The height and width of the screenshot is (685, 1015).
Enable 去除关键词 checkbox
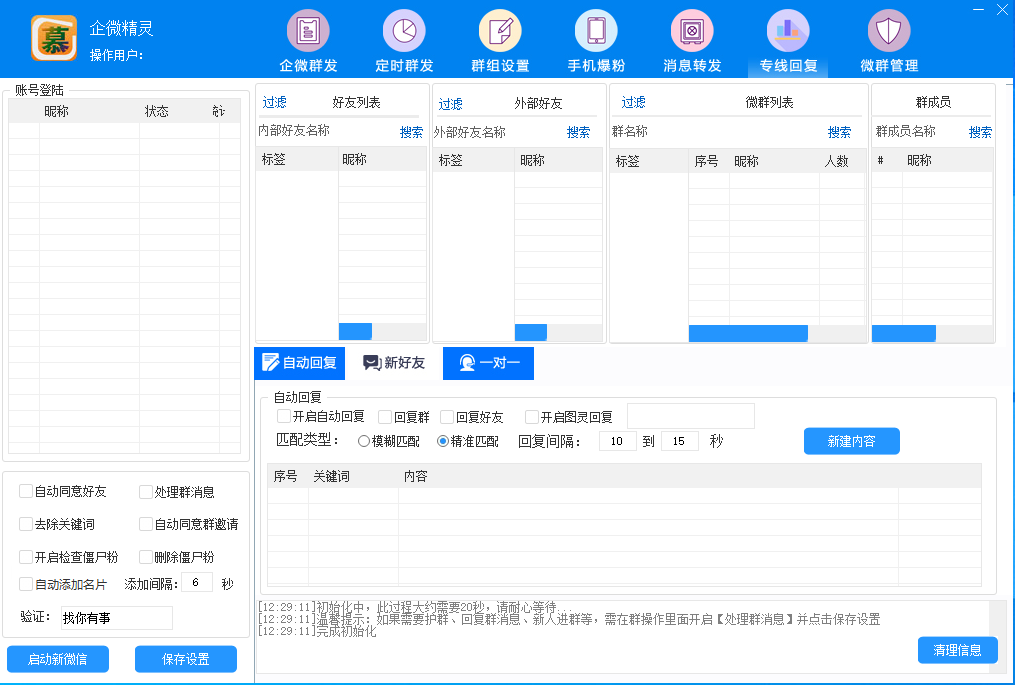26,524
